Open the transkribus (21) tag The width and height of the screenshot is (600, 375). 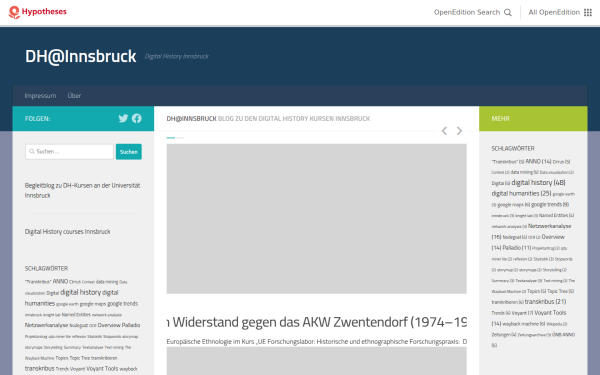click(x=545, y=302)
